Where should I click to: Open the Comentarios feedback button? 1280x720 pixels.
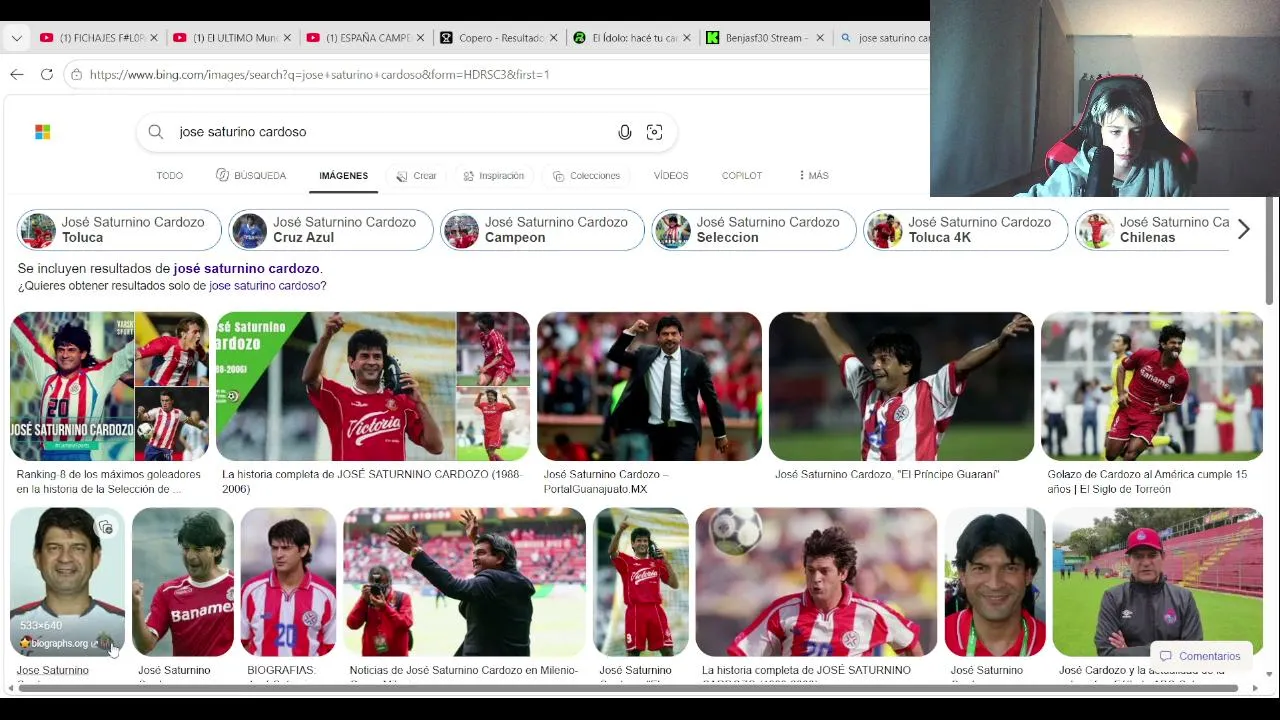click(x=1200, y=657)
